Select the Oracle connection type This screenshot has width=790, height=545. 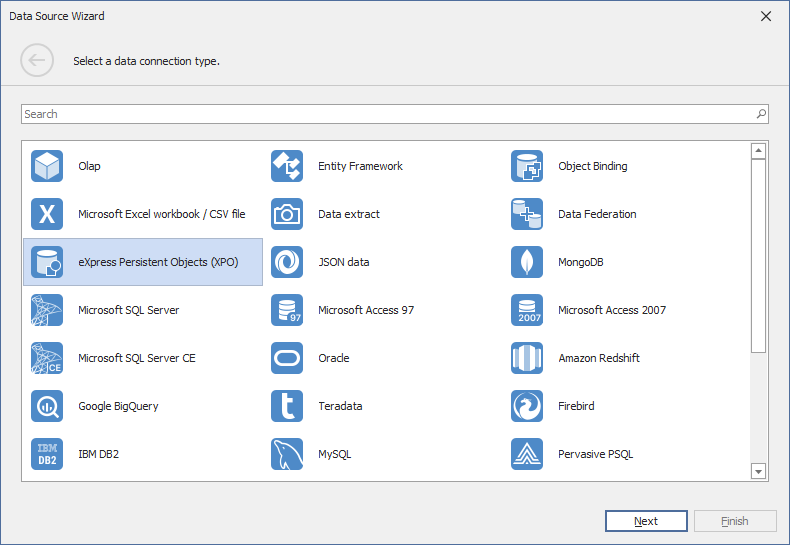point(333,358)
